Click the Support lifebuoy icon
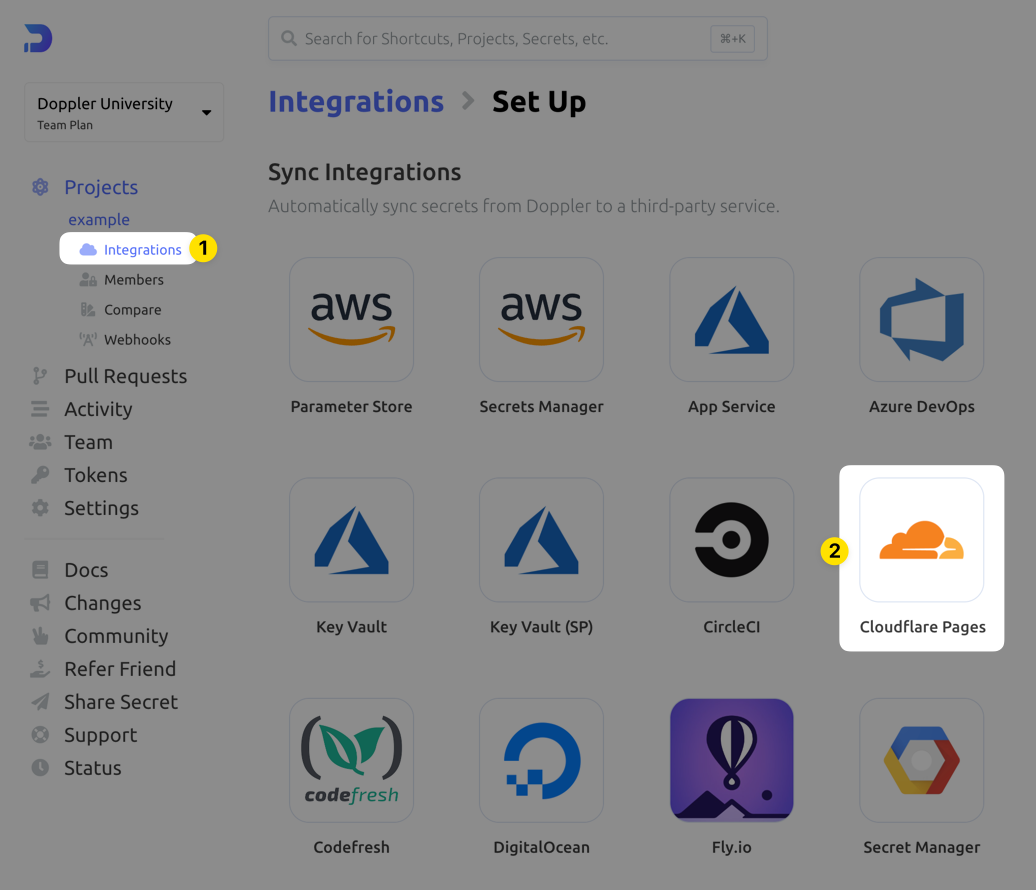 point(40,735)
